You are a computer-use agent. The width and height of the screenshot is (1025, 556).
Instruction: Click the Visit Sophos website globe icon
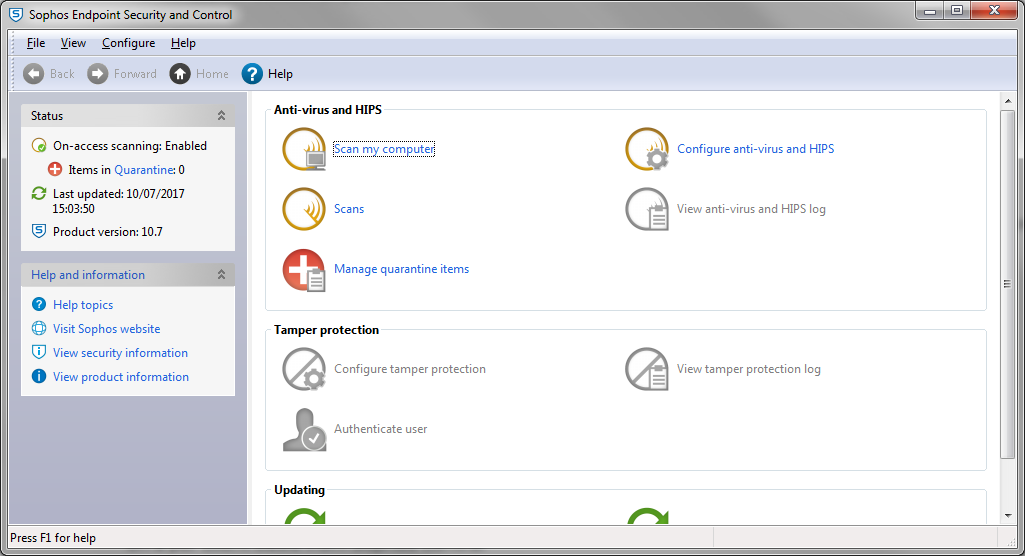point(39,329)
